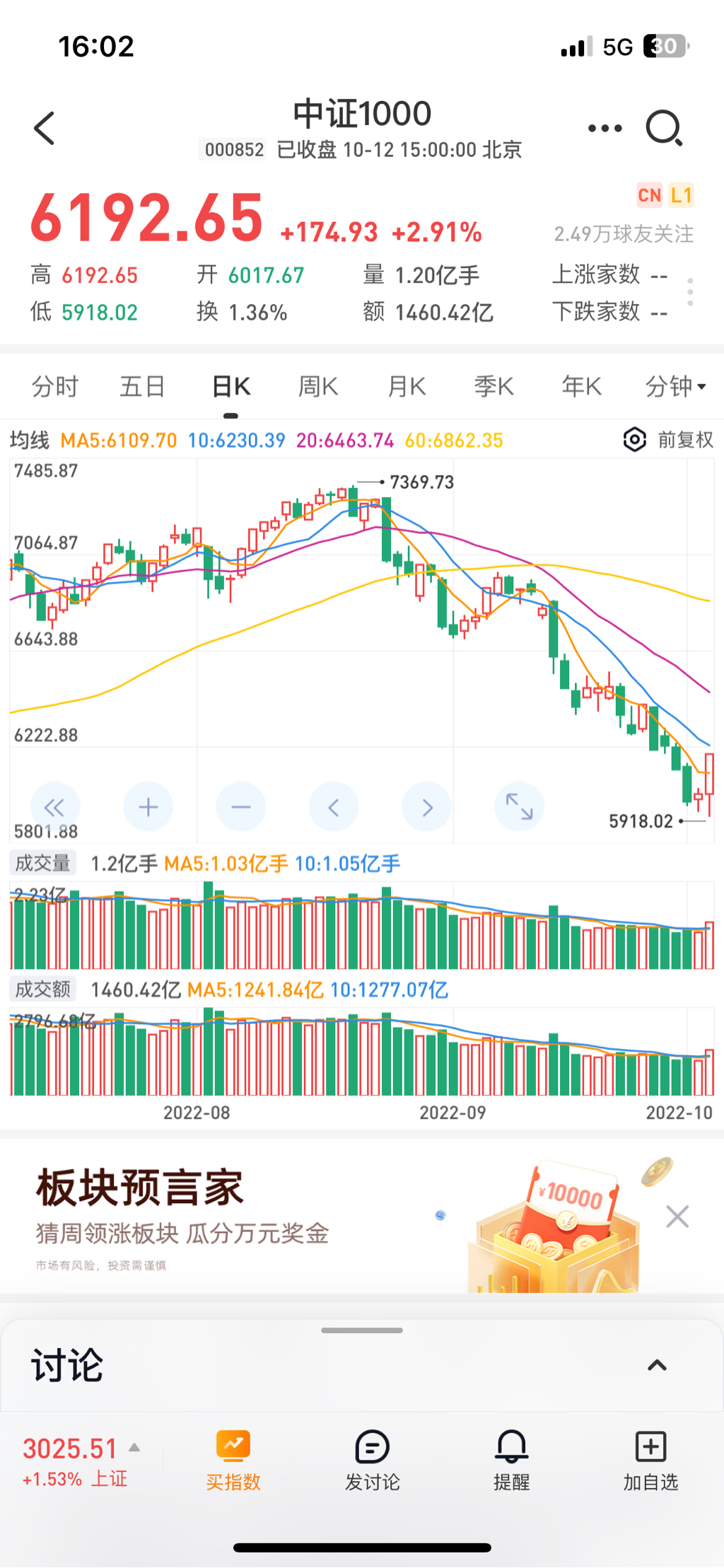
Task: Switch to the 周K tab
Action: point(318,386)
